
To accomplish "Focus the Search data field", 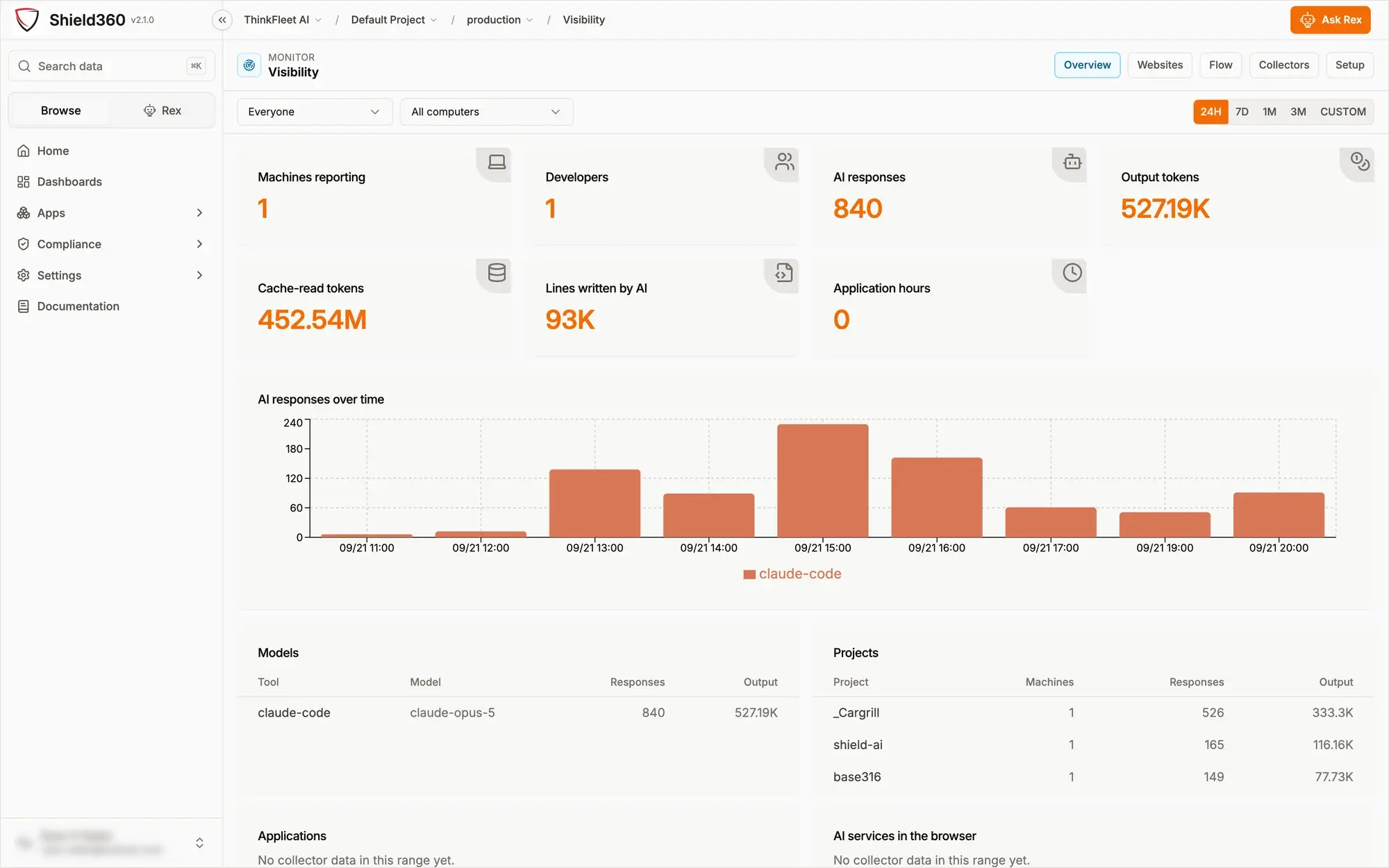I will [111, 66].
